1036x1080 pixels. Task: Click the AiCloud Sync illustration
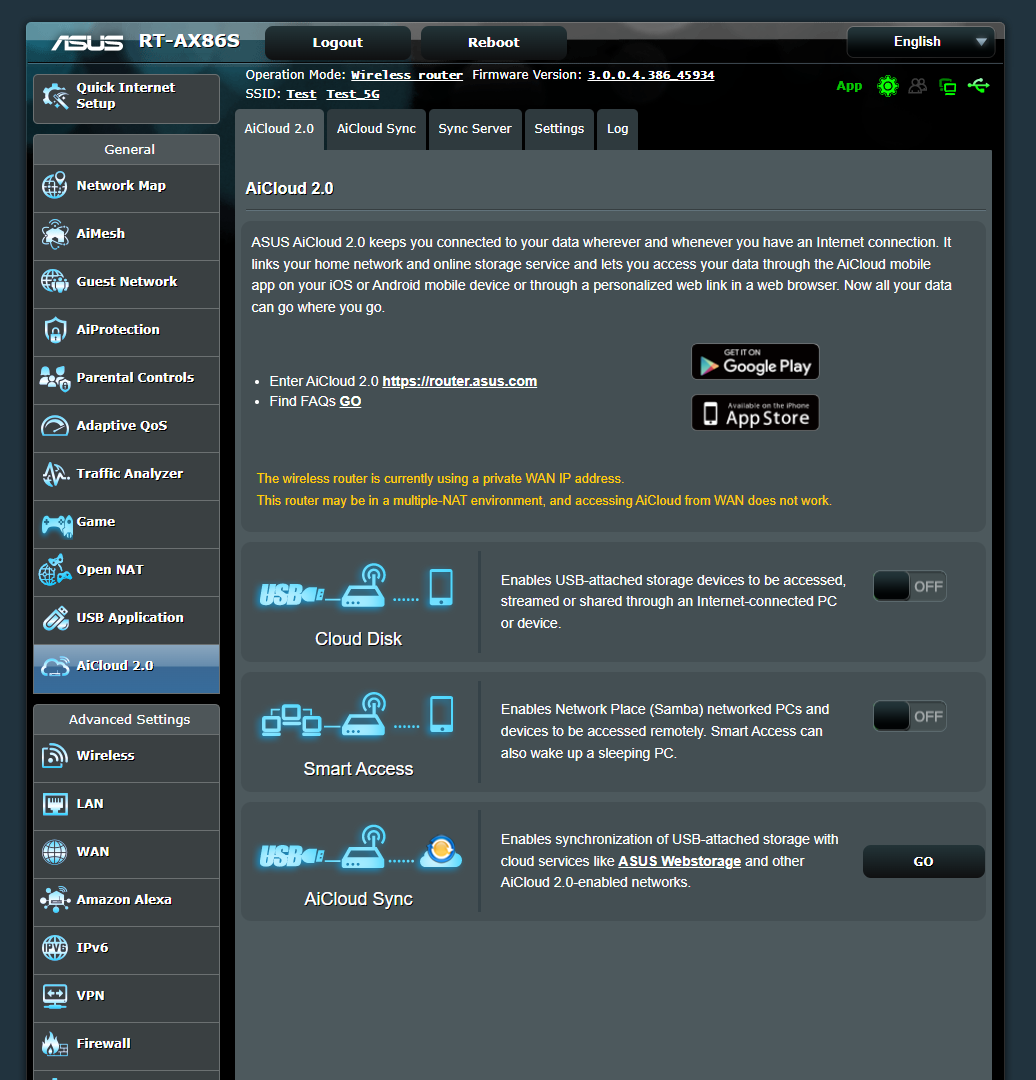coord(360,847)
